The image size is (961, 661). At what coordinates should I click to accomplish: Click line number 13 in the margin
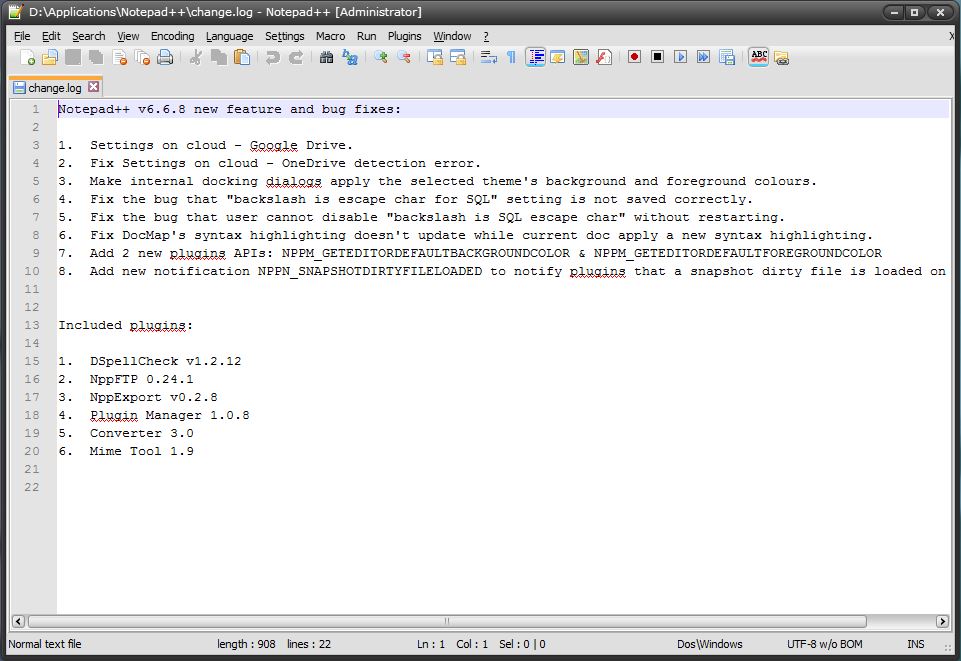point(32,325)
